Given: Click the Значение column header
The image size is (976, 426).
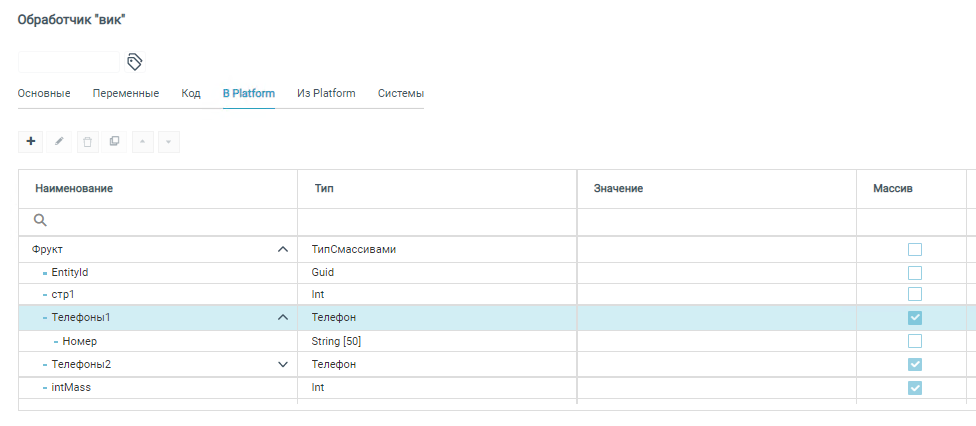Looking at the screenshot, I should 617,188.
